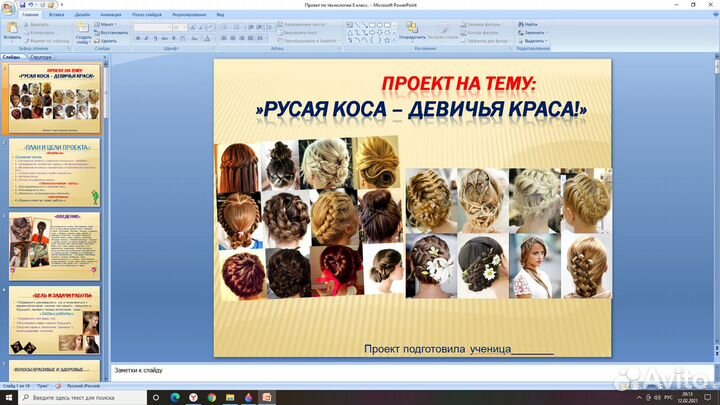Click the Save icon in quick access toolbar
This screenshot has height=405, width=720.
click(22, 5)
